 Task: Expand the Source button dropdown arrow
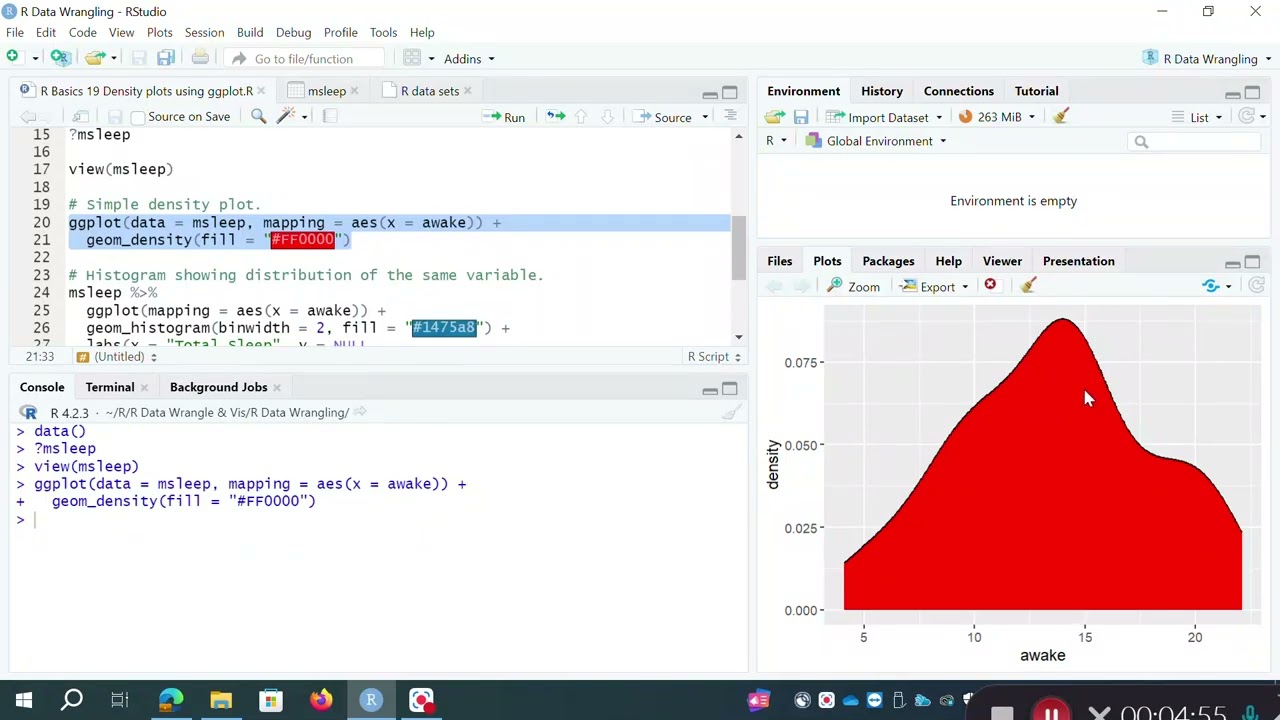tap(705, 118)
